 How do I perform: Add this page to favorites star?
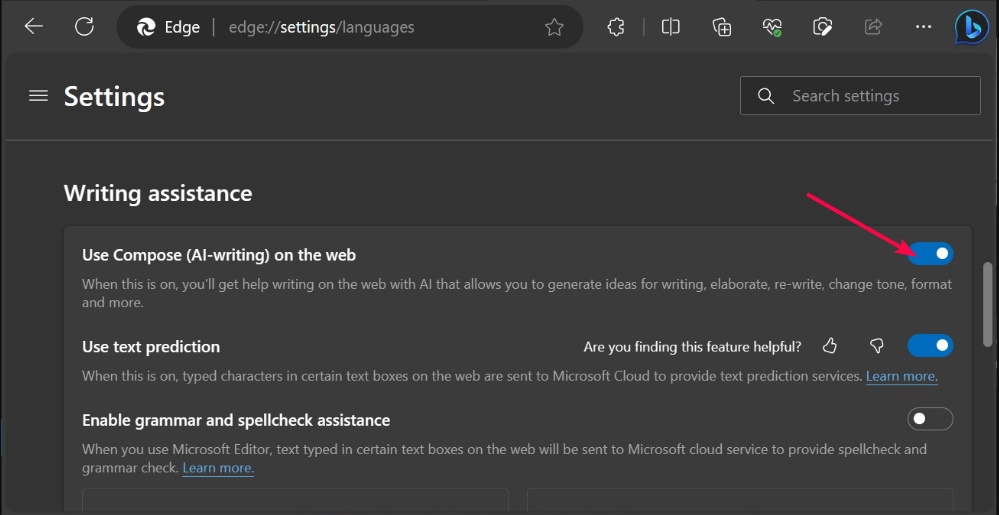[x=554, y=28]
